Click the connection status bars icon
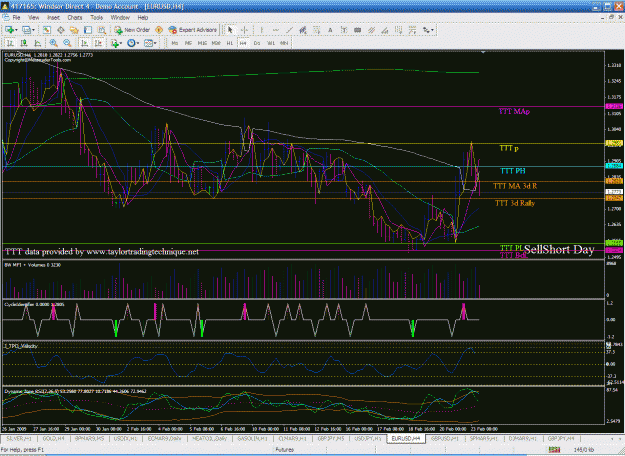625x456 pixels. point(554,450)
